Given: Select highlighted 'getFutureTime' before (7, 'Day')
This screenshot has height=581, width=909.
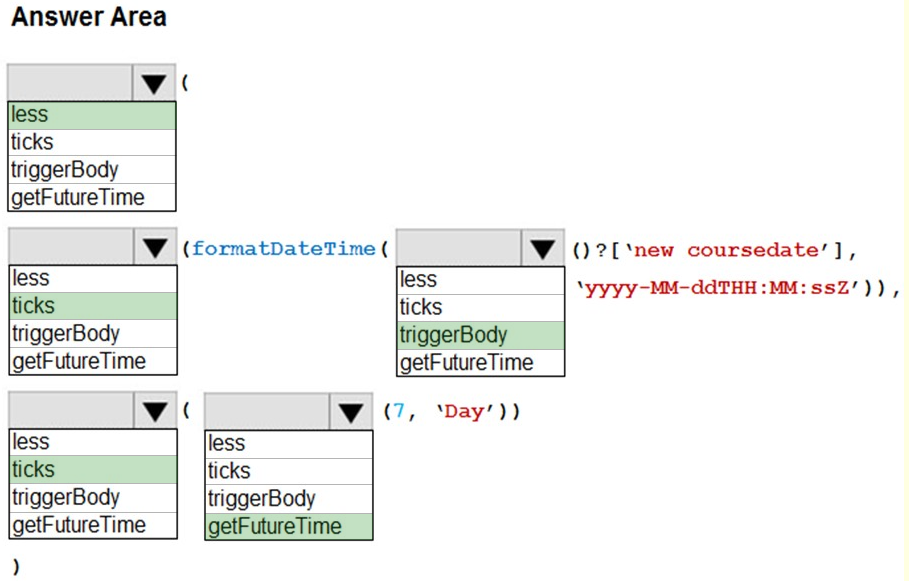Looking at the screenshot, I should click(x=289, y=526).
